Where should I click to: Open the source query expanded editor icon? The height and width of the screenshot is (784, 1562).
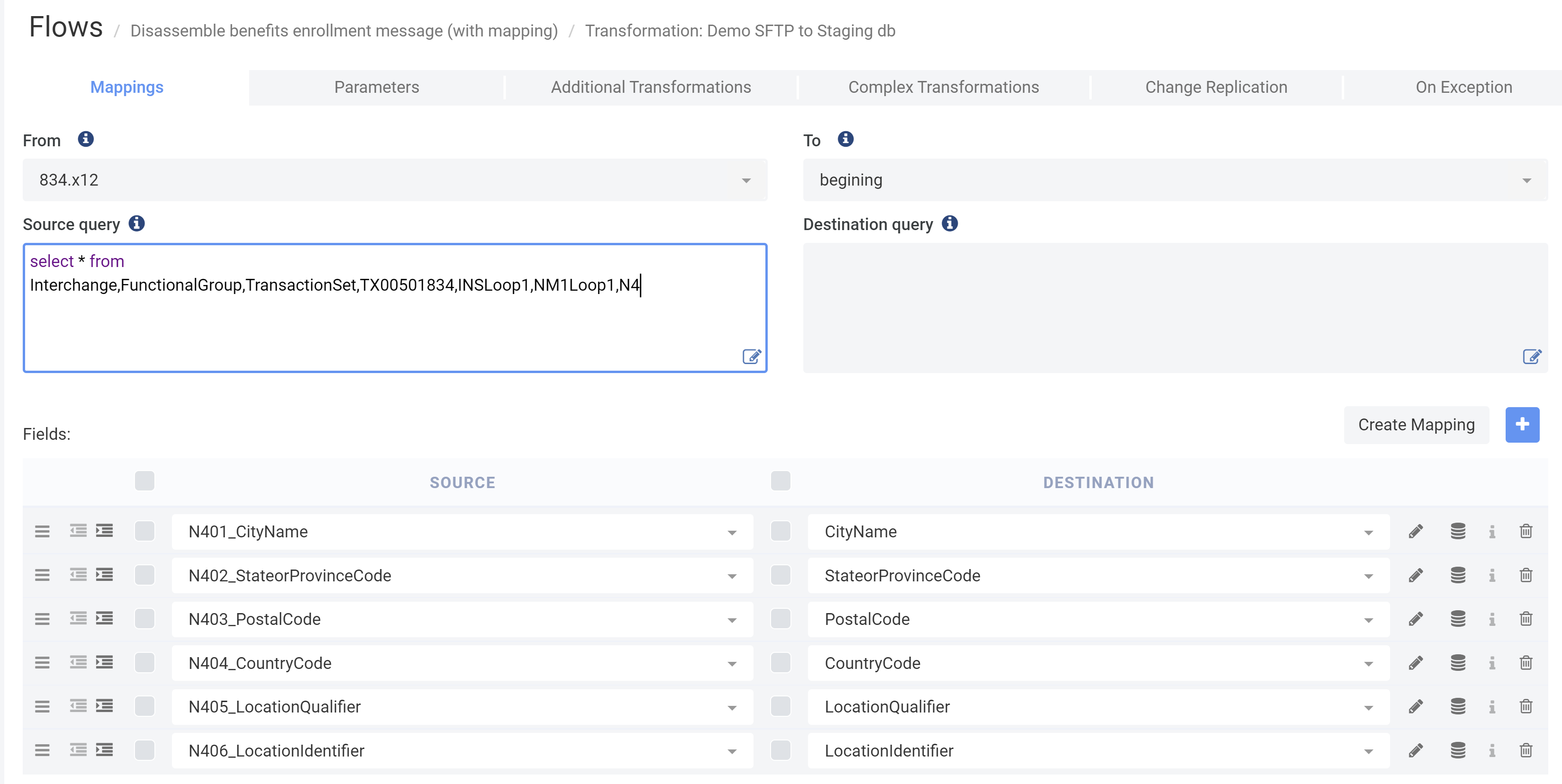751,356
